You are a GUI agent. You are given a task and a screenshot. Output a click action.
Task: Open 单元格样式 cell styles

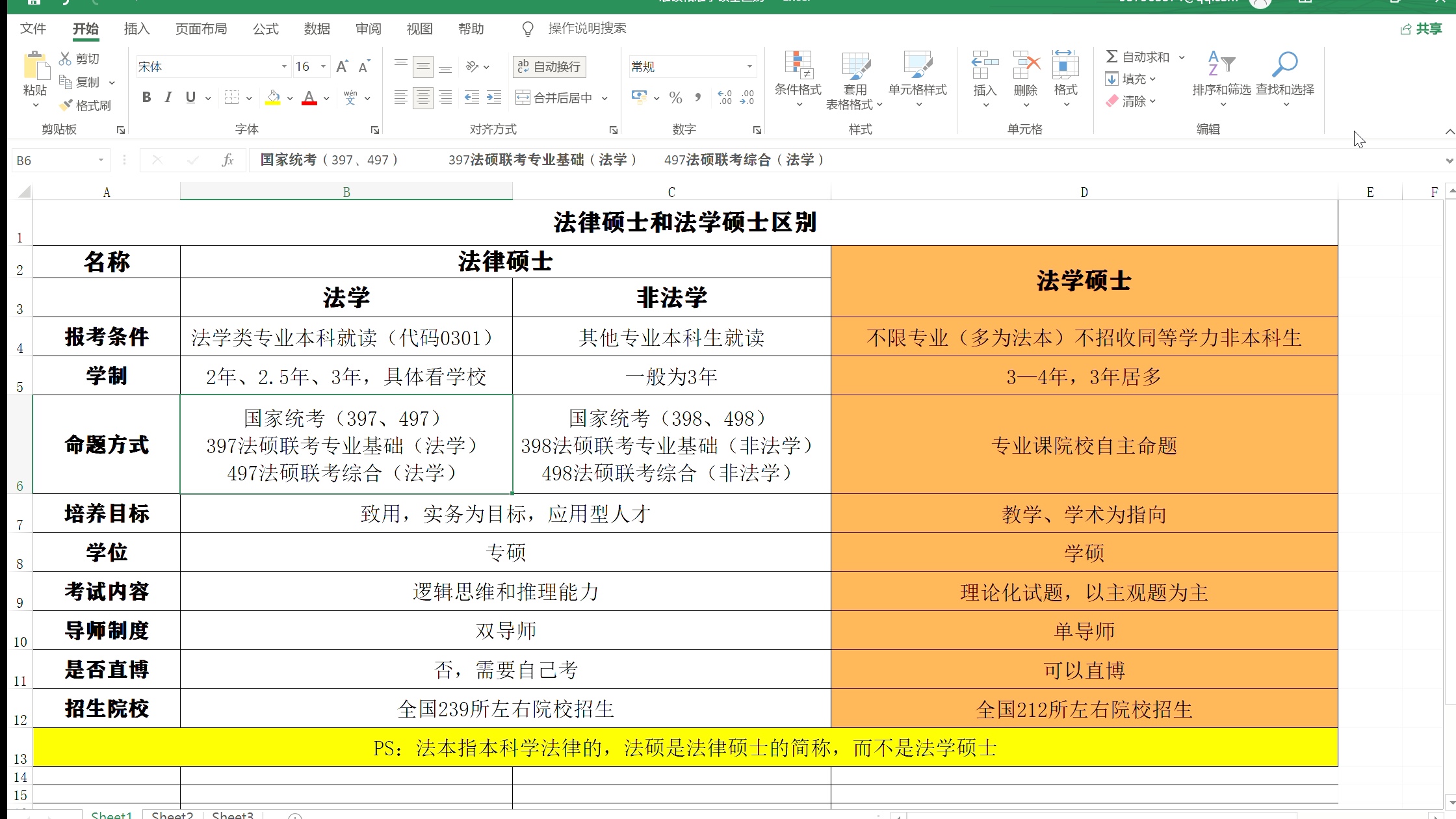coord(918,78)
